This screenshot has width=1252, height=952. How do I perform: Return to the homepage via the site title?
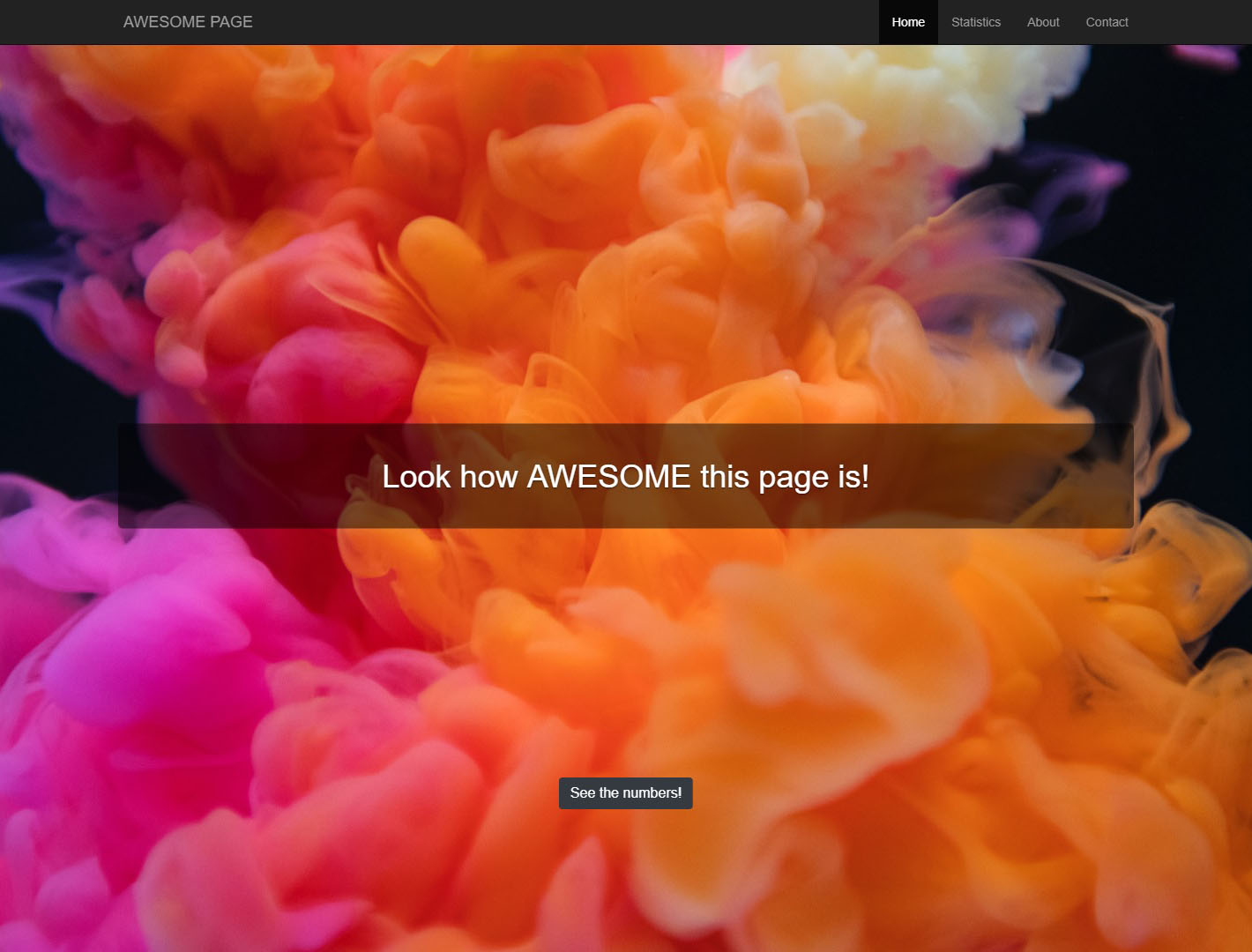tap(188, 22)
